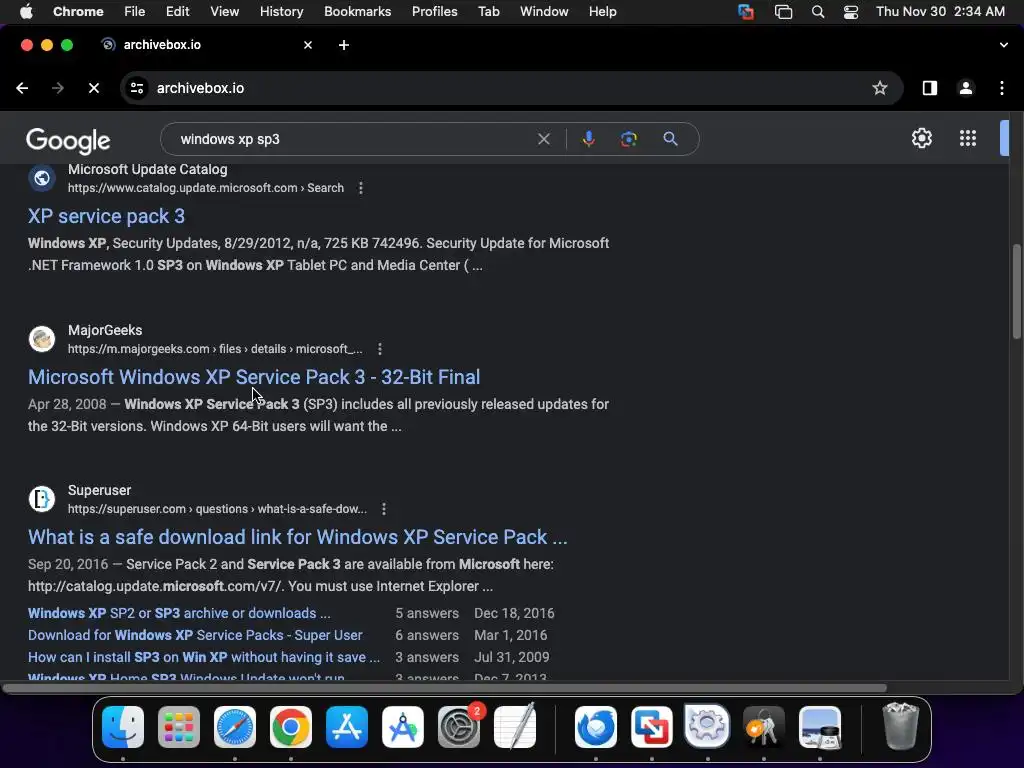
Task: Click the back navigation arrow
Action: (x=22, y=88)
